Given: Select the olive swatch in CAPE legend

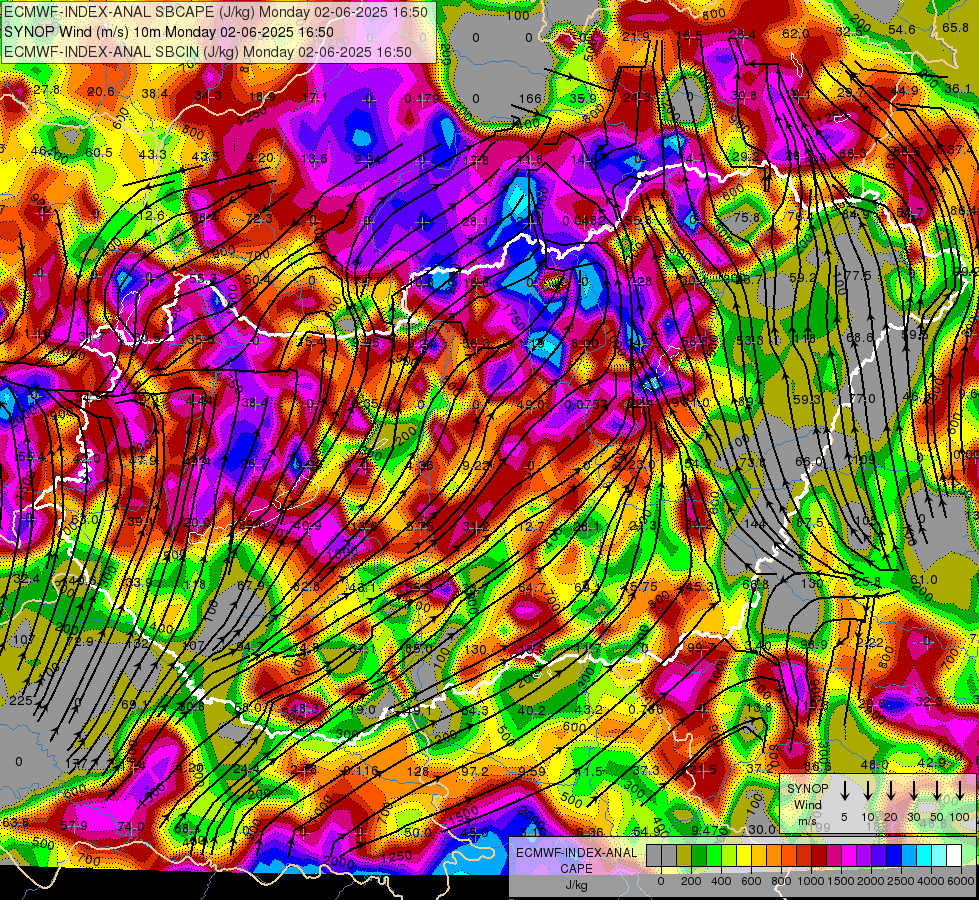Looking at the screenshot, I should pyautogui.click(x=684, y=855).
